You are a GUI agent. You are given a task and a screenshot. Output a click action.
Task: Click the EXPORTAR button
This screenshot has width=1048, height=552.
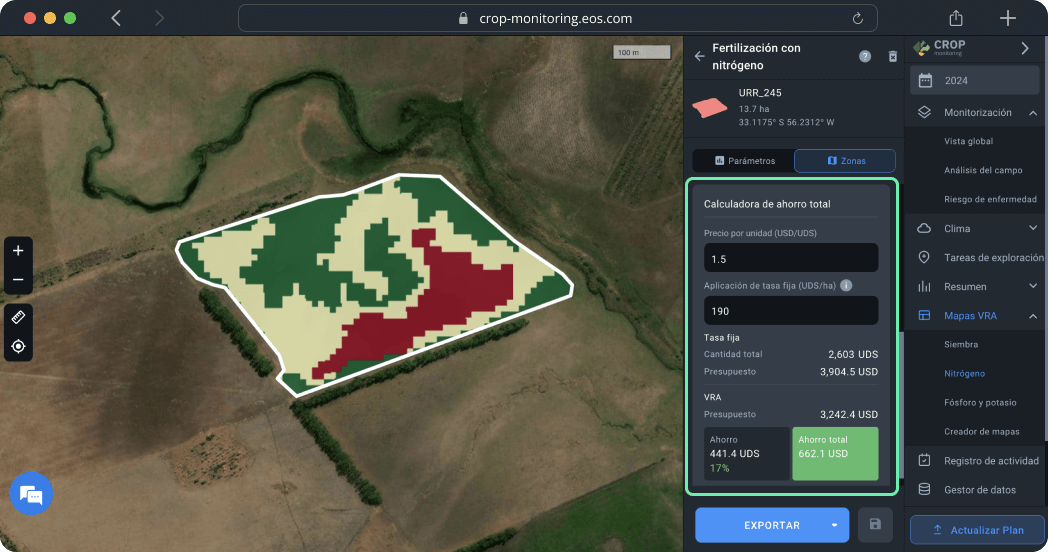point(760,525)
